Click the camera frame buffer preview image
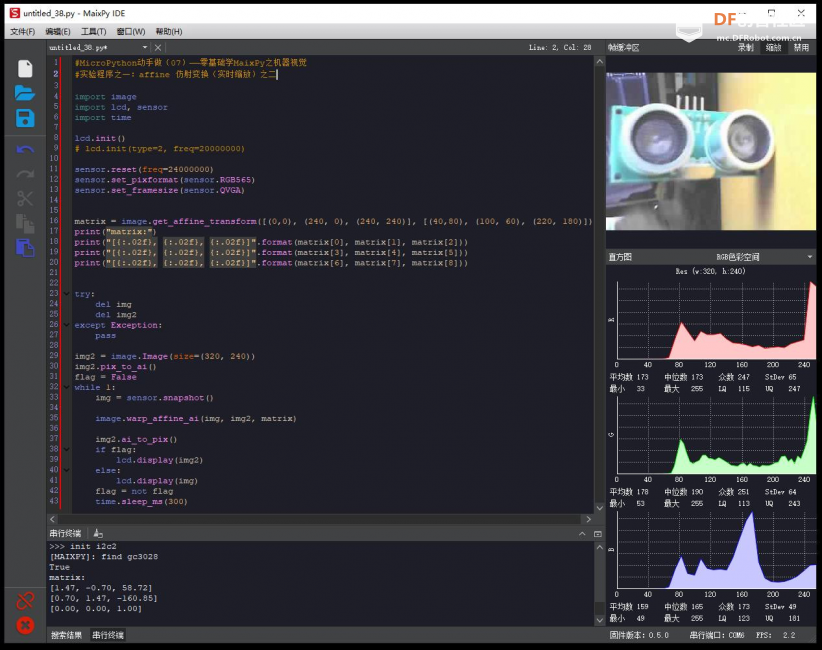The height and width of the screenshot is (650, 822). (x=711, y=151)
